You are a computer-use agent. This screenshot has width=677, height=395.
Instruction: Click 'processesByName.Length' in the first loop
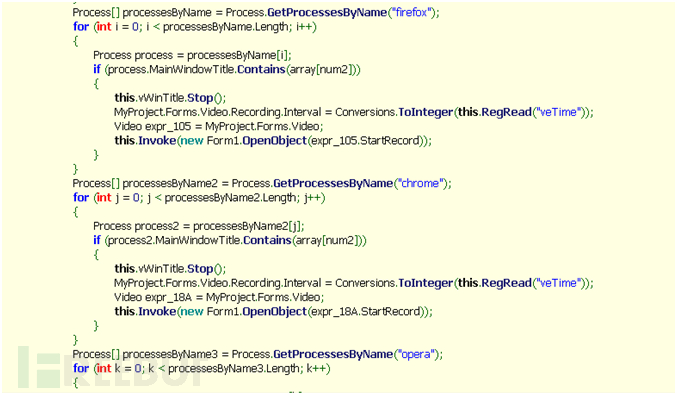click(226, 27)
